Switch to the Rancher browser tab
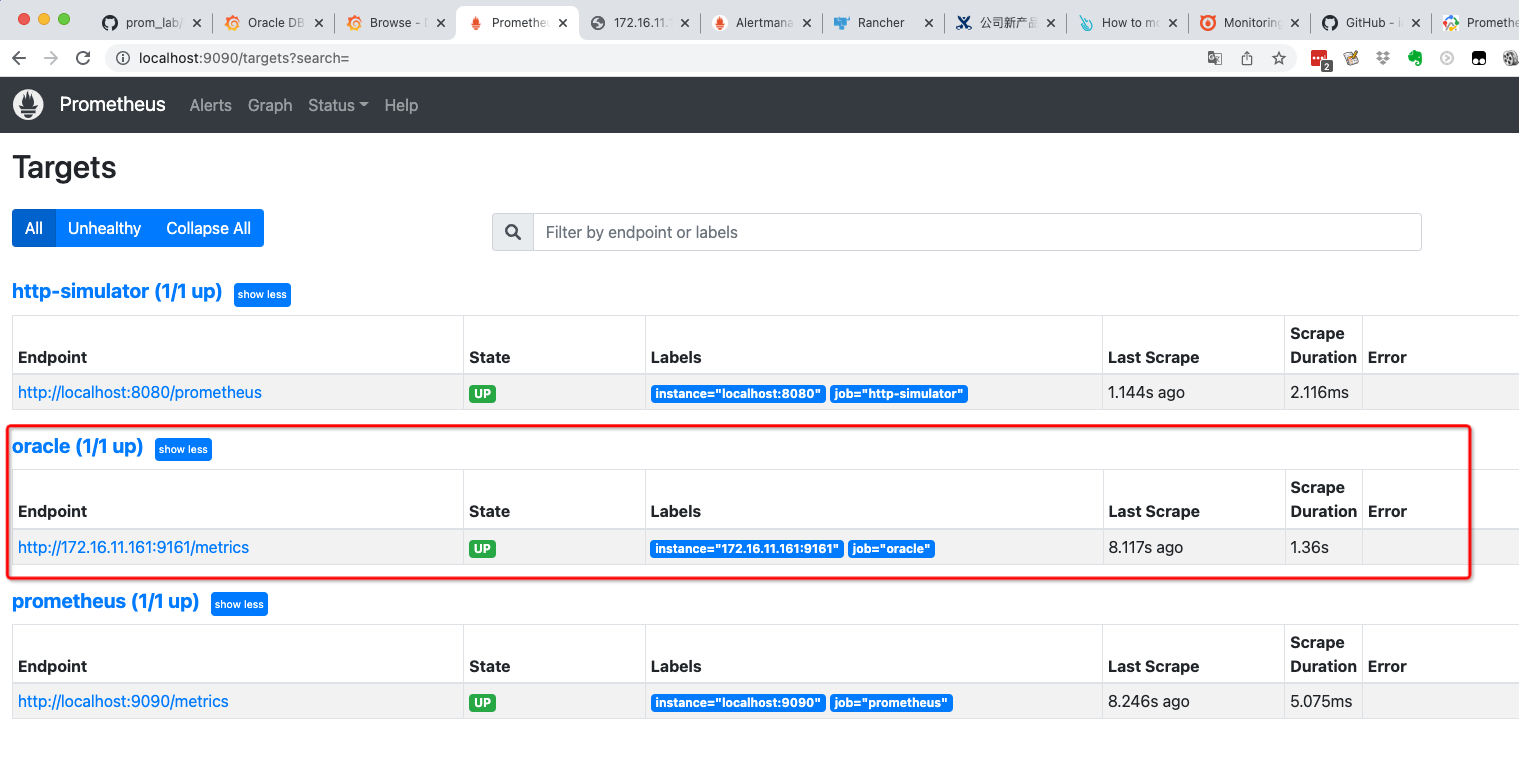This screenshot has width=1519, height=771. pos(880,22)
